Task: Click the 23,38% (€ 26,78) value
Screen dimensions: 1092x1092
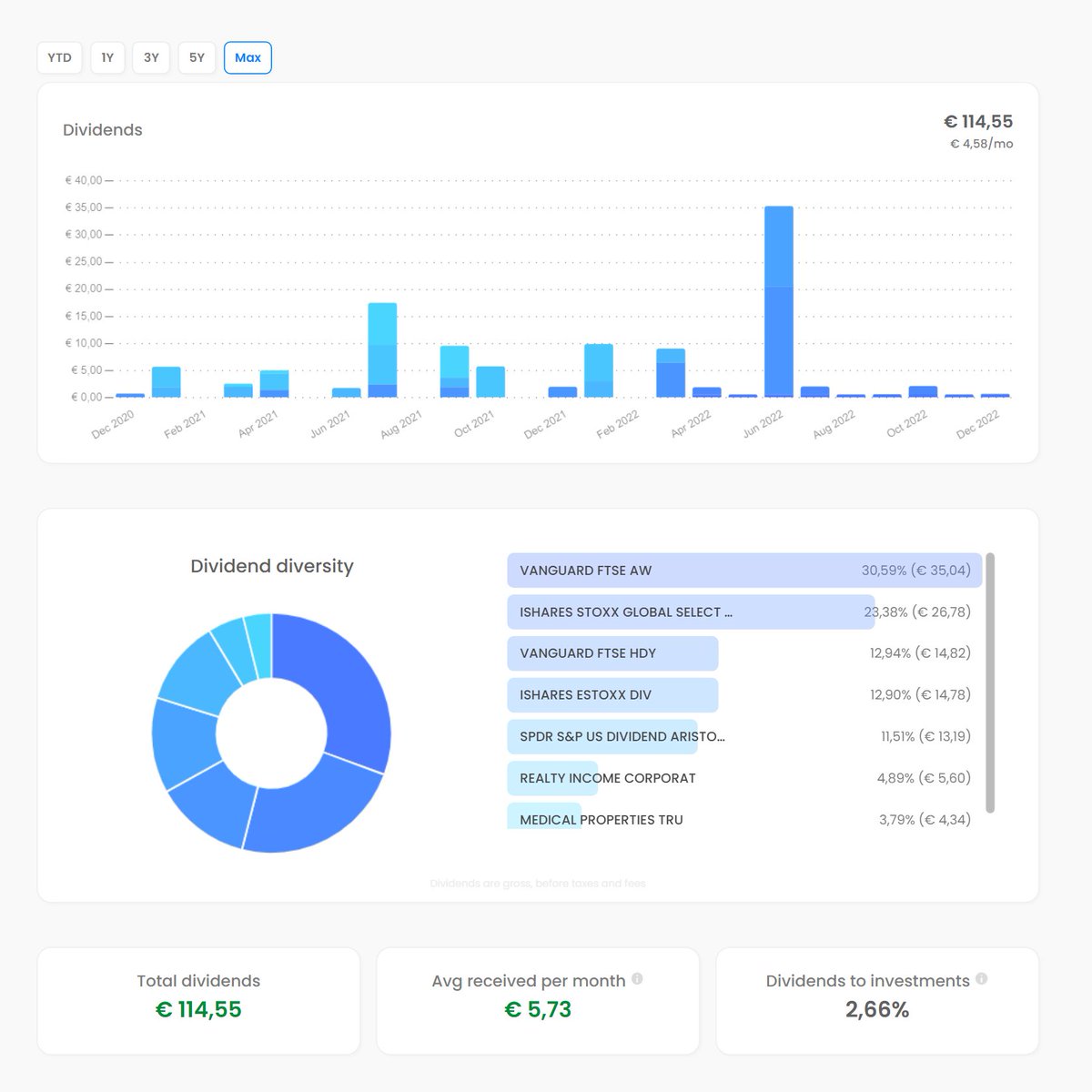Action: [x=917, y=612]
